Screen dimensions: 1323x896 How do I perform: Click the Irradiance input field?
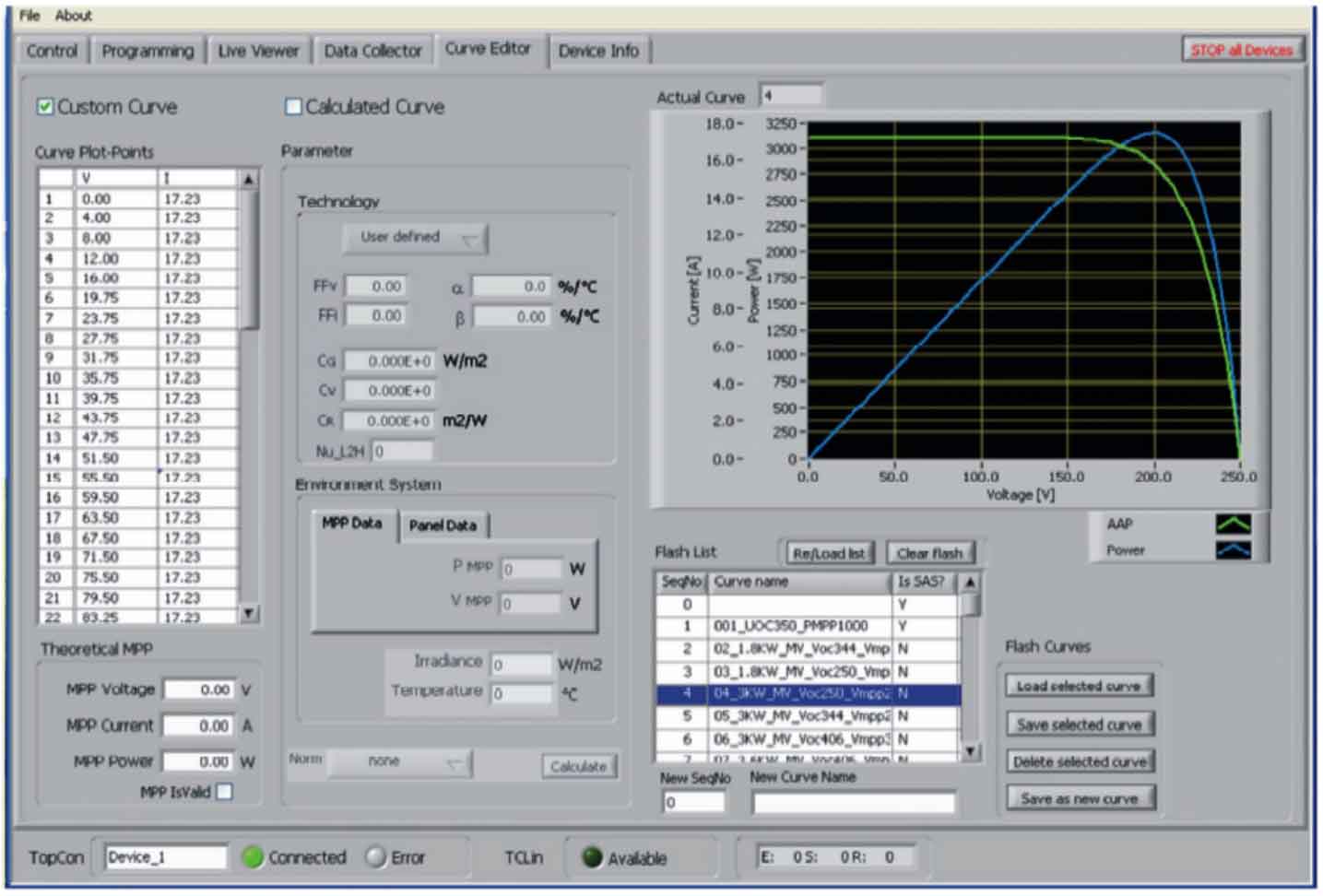coord(522,664)
